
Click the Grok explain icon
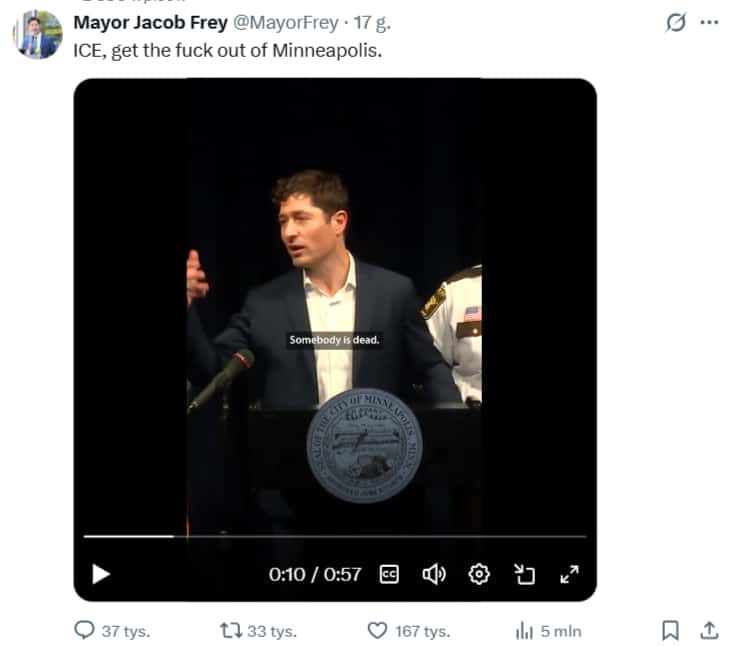(x=676, y=22)
